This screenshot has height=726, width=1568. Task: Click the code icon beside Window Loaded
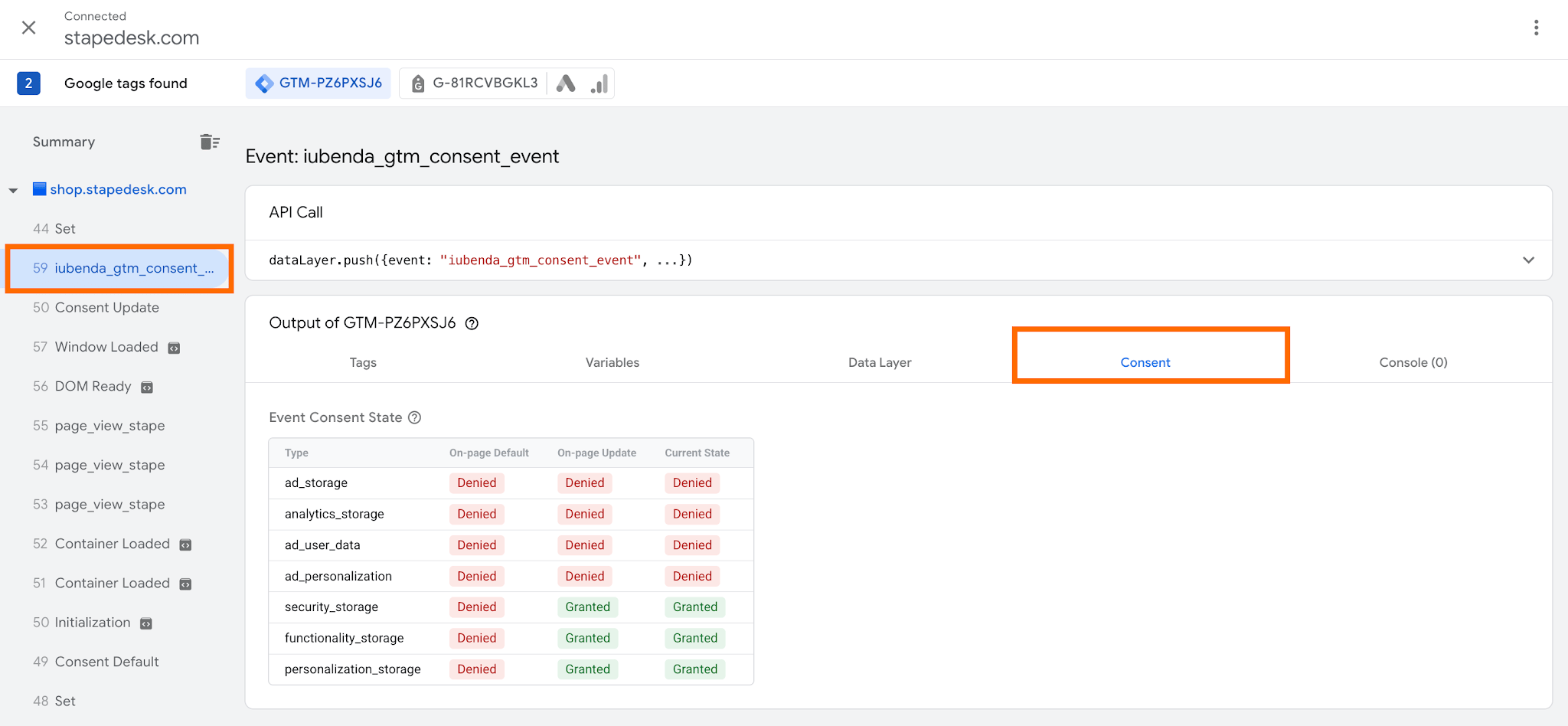pyautogui.click(x=174, y=348)
